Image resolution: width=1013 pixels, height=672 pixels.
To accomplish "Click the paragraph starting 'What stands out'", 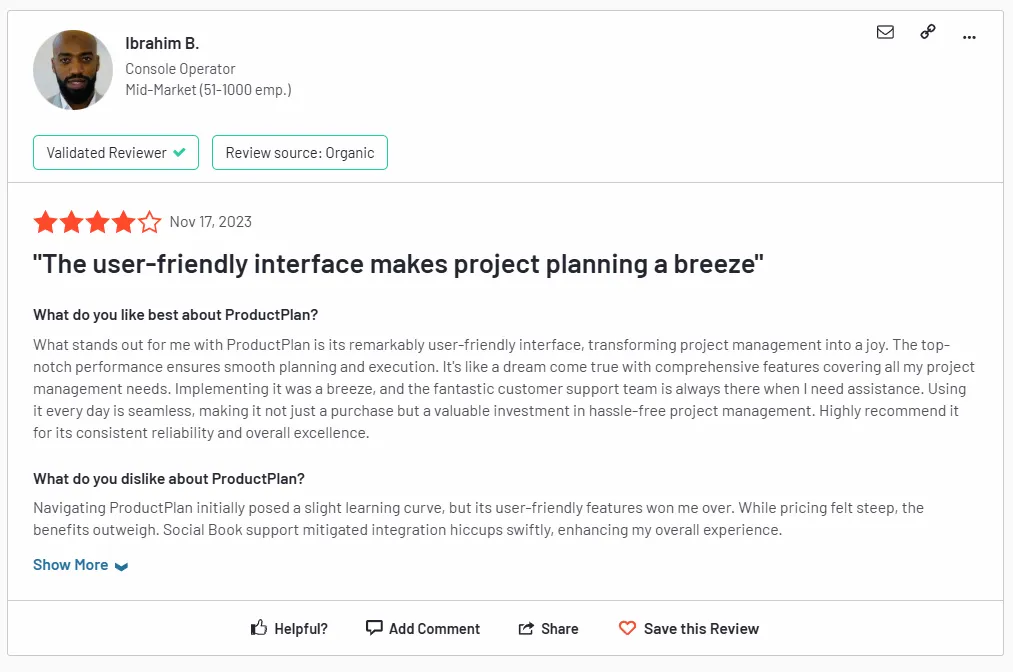I will click(x=504, y=388).
